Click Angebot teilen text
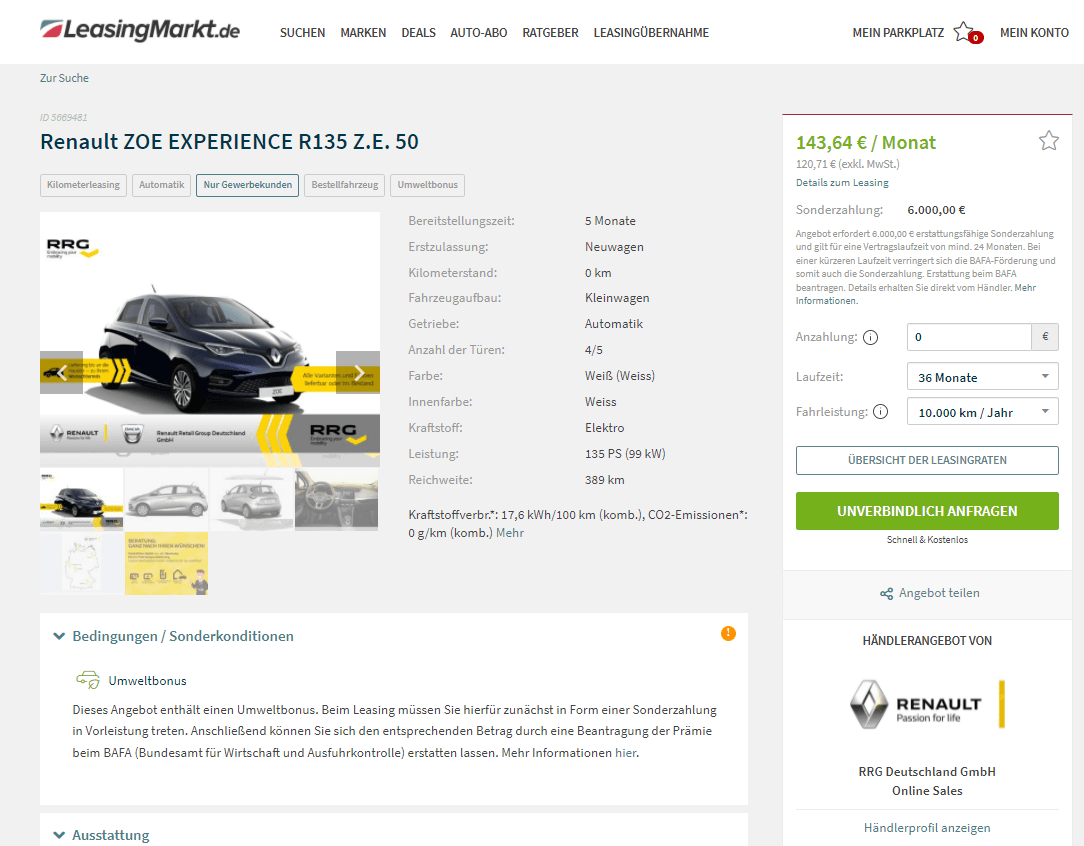The width and height of the screenshot is (1084, 846). 939,593
